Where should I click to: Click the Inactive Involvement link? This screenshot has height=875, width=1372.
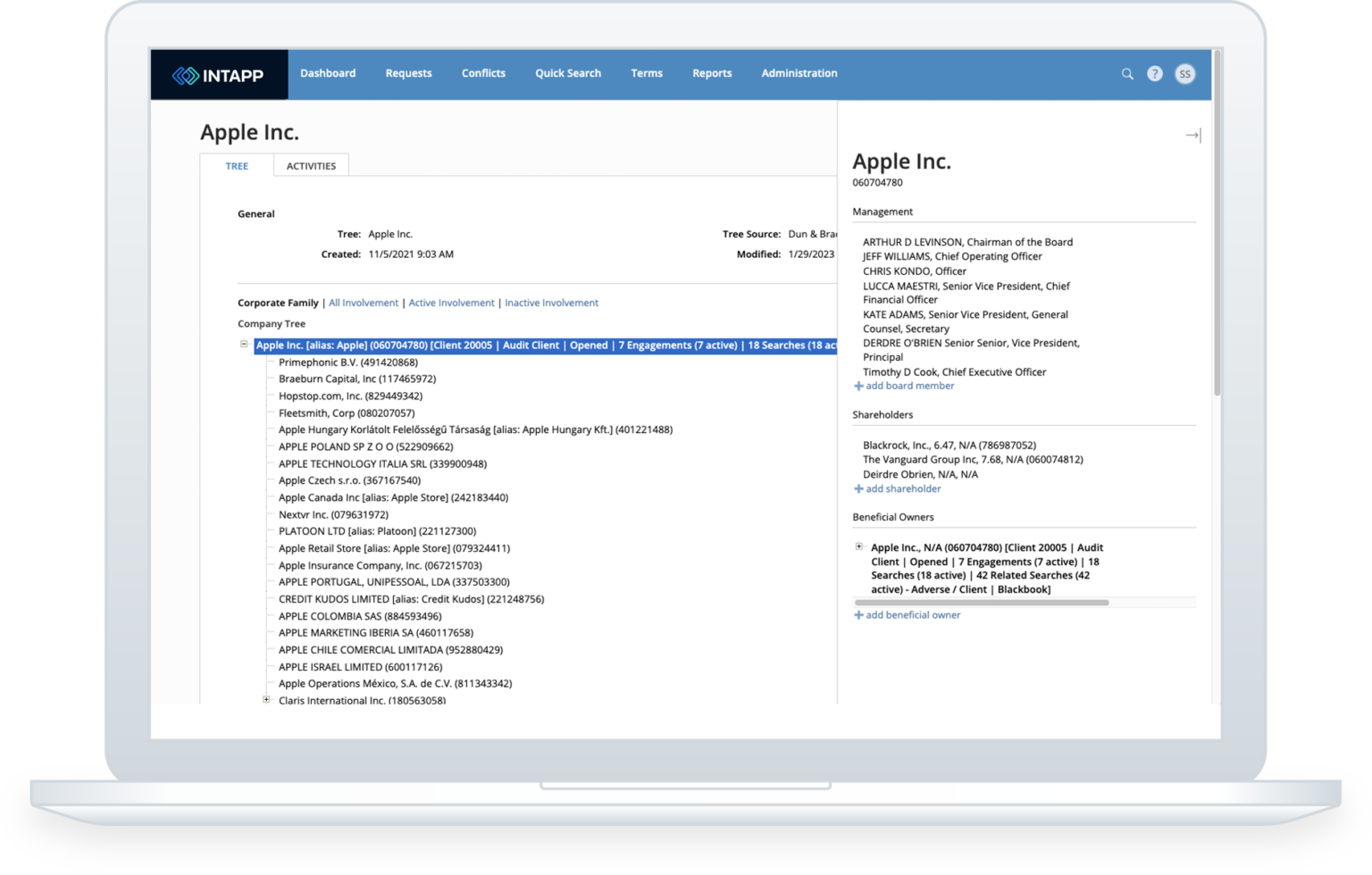pos(551,303)
